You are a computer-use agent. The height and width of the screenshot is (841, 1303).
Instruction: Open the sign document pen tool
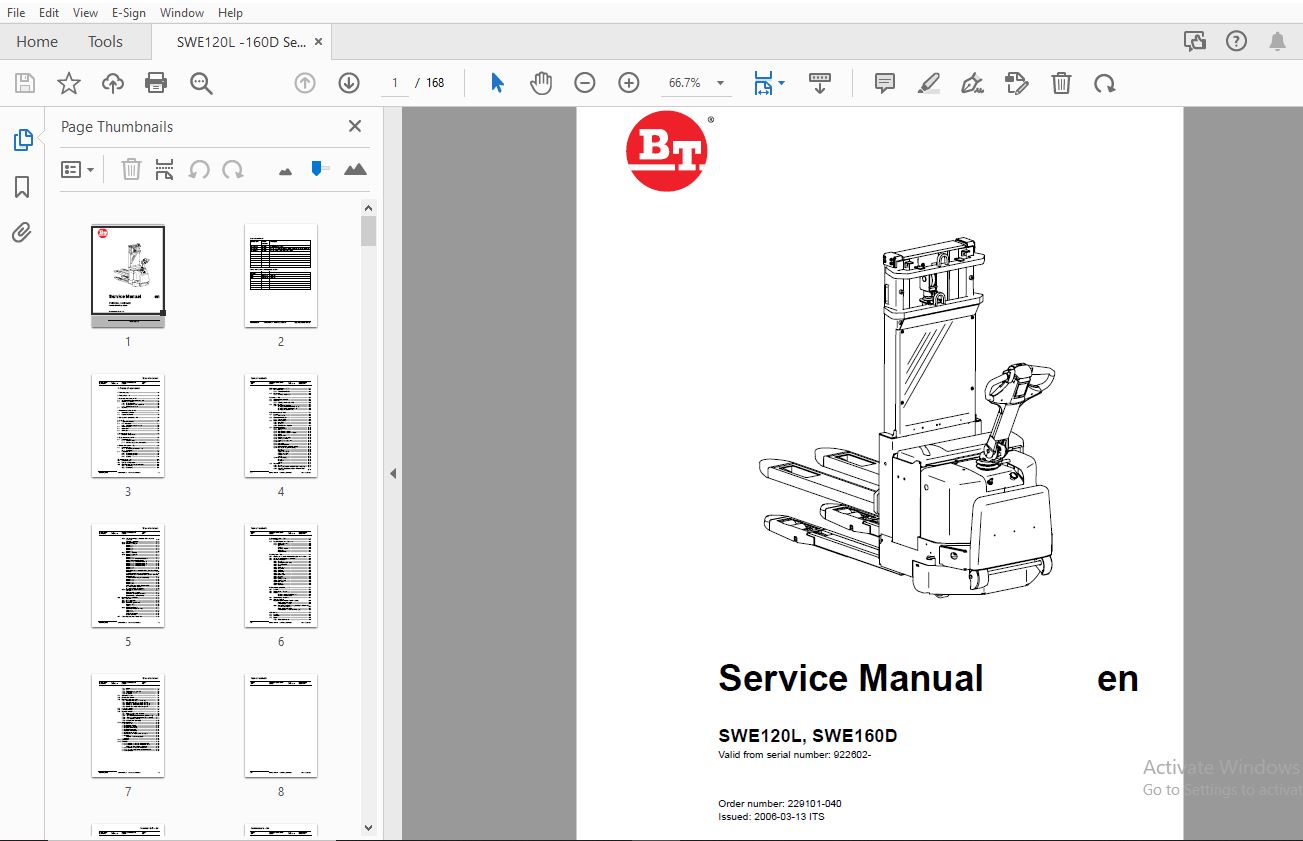coord(972,83)
